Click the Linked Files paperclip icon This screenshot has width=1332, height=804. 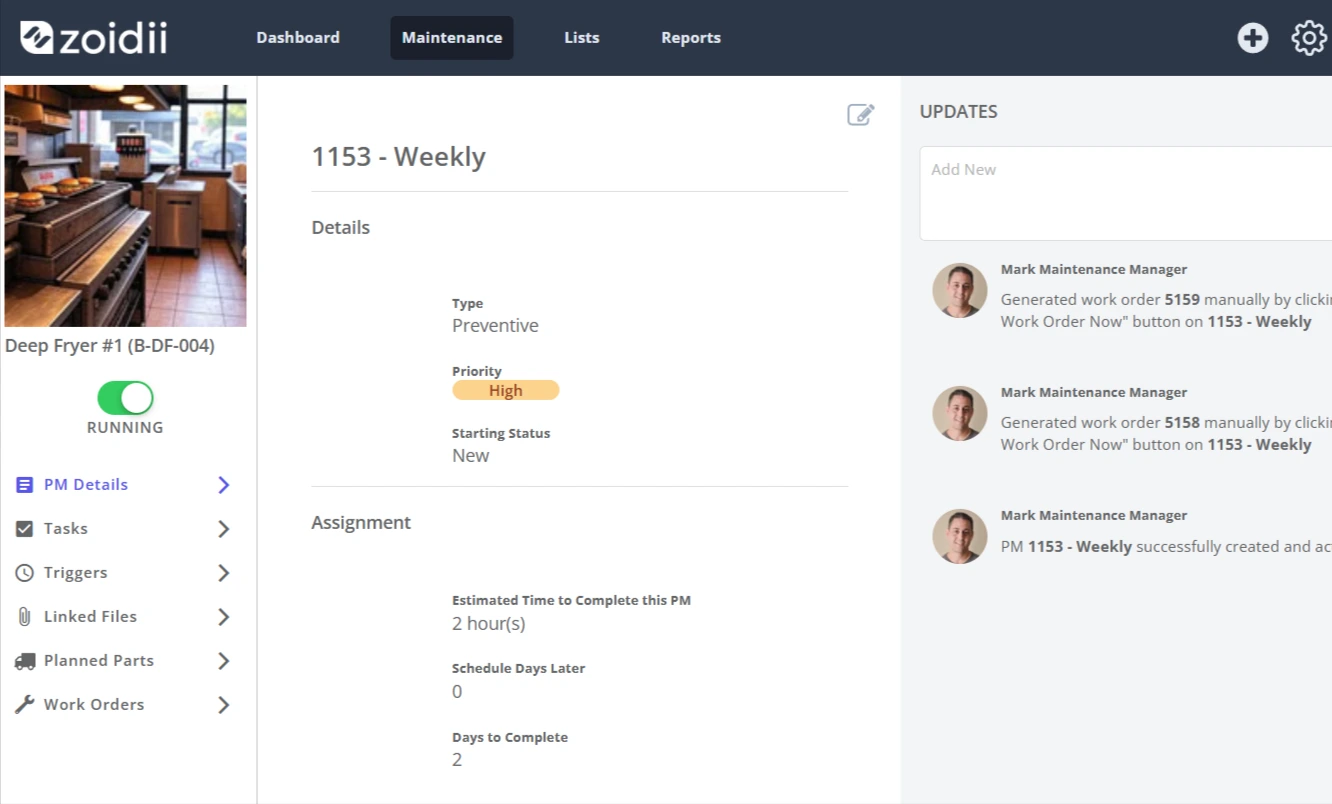click(x=25, y=616)
